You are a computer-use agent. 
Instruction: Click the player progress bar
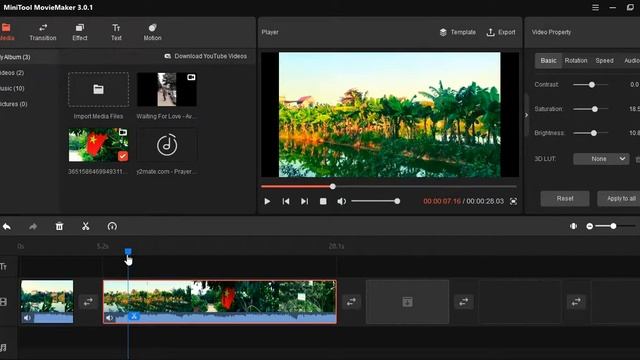[389, 187]
